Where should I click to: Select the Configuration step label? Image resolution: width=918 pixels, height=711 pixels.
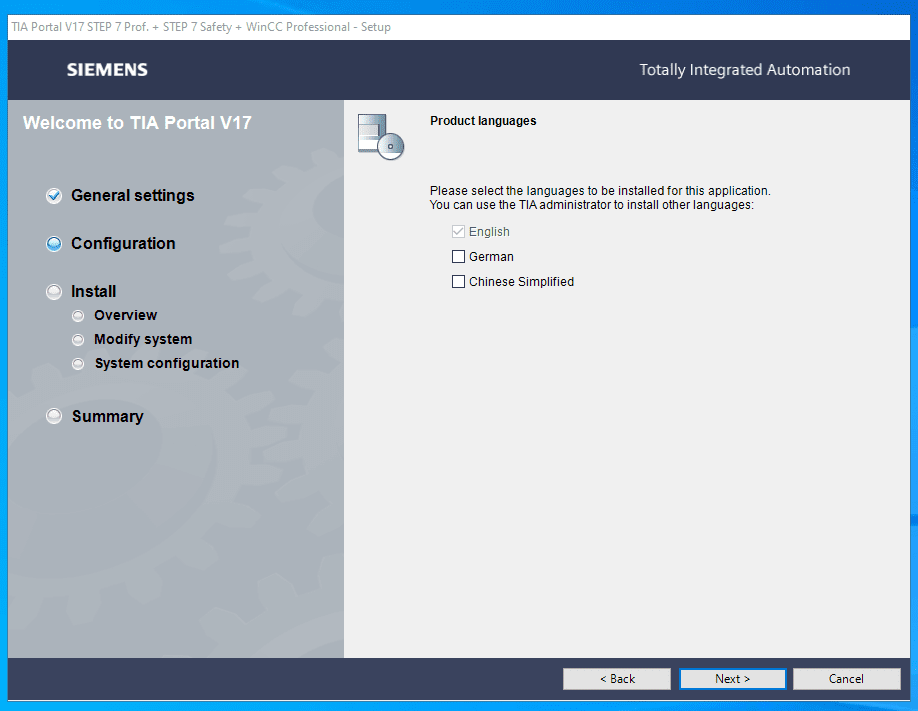pyautogui.click(x=123, y=244)
